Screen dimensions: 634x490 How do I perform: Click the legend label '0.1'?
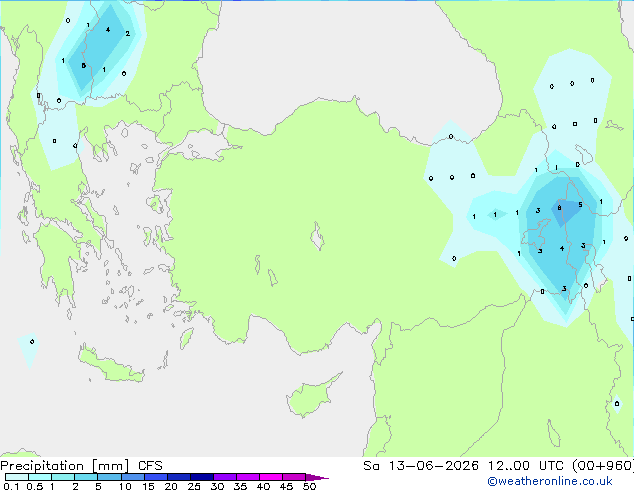point(11,486)
